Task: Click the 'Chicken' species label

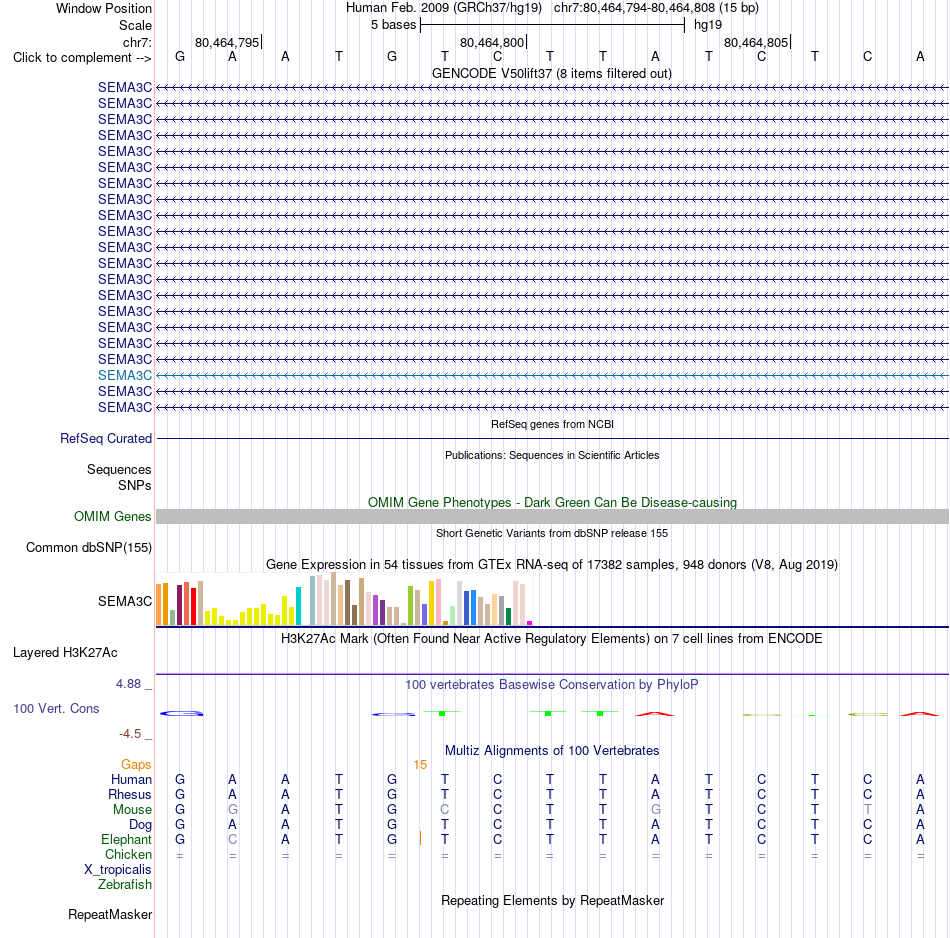Action: click(x=128, y=854)
